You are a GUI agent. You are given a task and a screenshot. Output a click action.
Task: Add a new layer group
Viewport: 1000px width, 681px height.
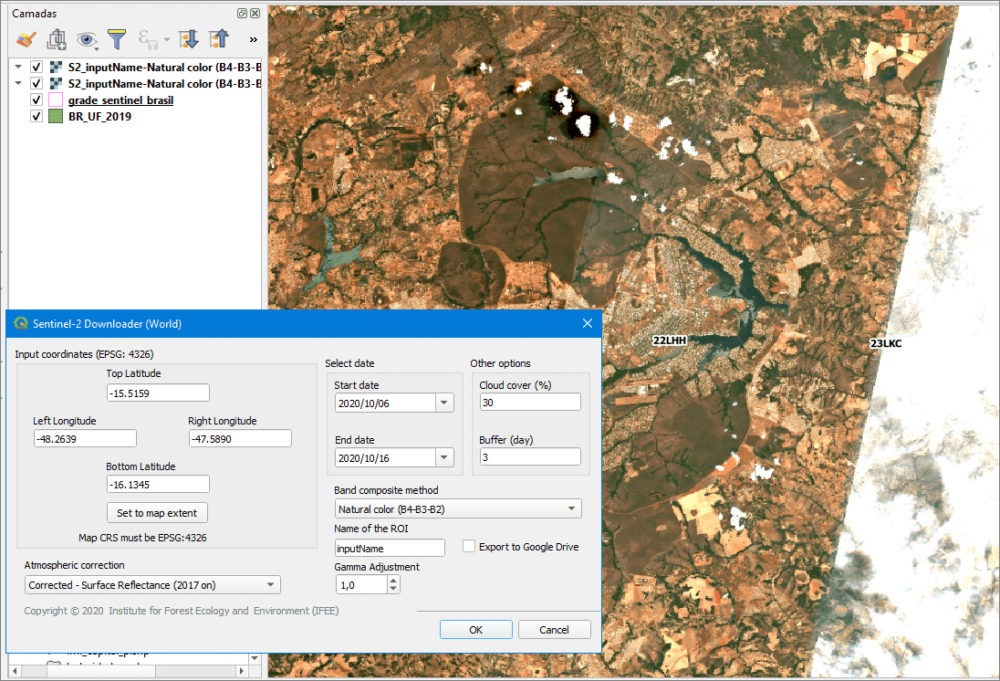point(55,39)
